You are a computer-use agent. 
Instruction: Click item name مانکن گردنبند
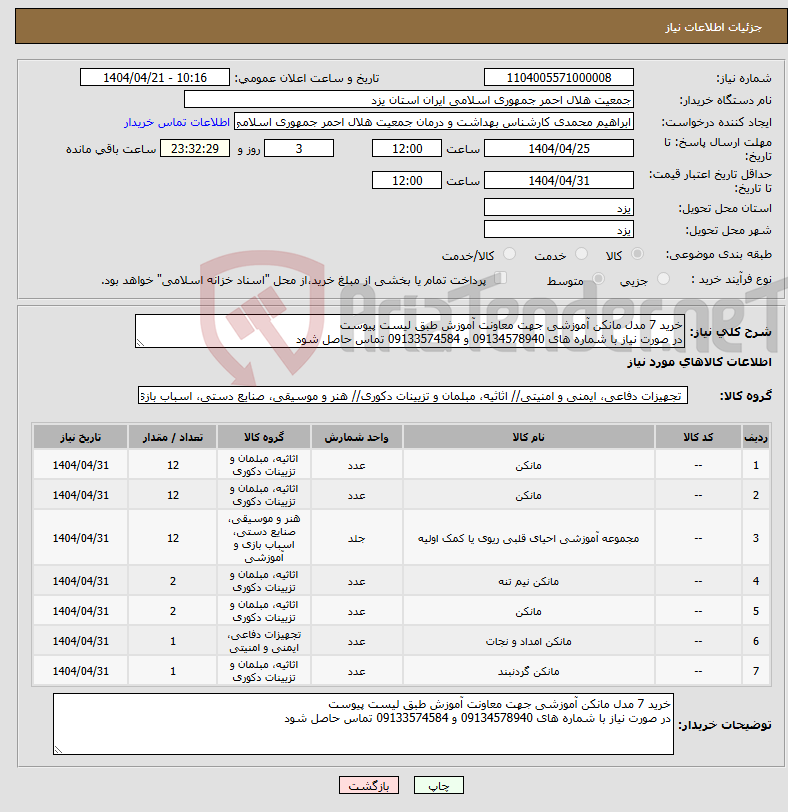pos(529,672)
